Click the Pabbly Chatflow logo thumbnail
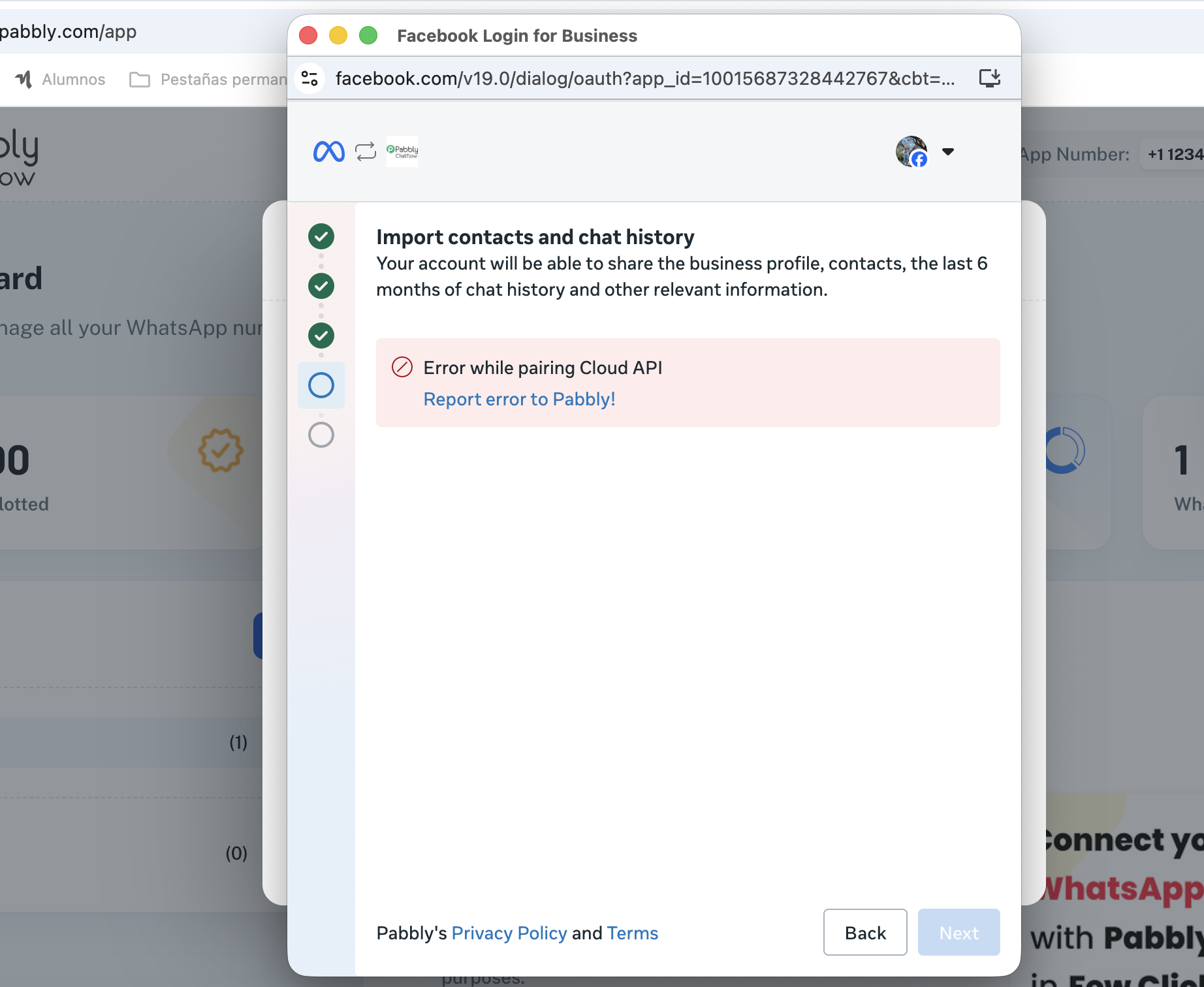This screenshot has height=987, width=1204. pos(402,151)
